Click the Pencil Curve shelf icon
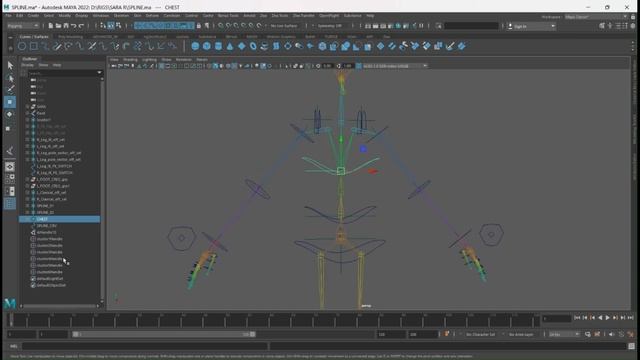 click(x=57, y=46)
